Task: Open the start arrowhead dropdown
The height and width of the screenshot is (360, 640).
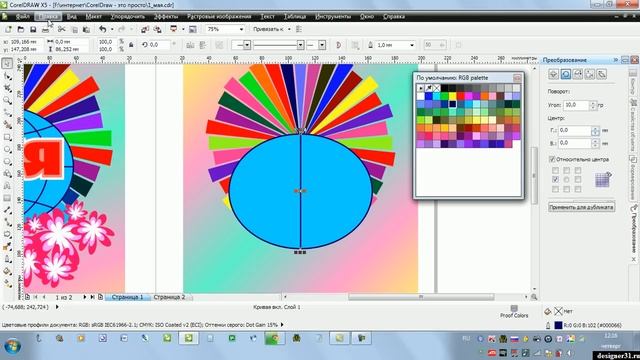Action: coord(247,45)
